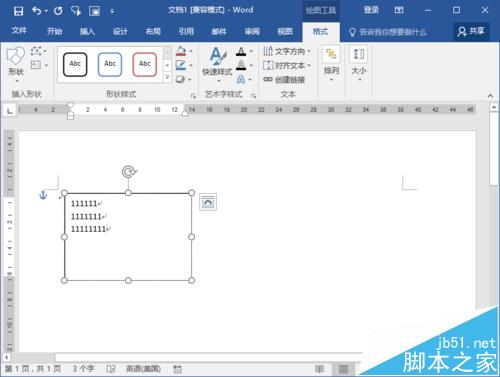Viewport: 500px width, 377px height.
Task: Open Customize Quick Access Toolbar dropdown
Action: [112, 12]
